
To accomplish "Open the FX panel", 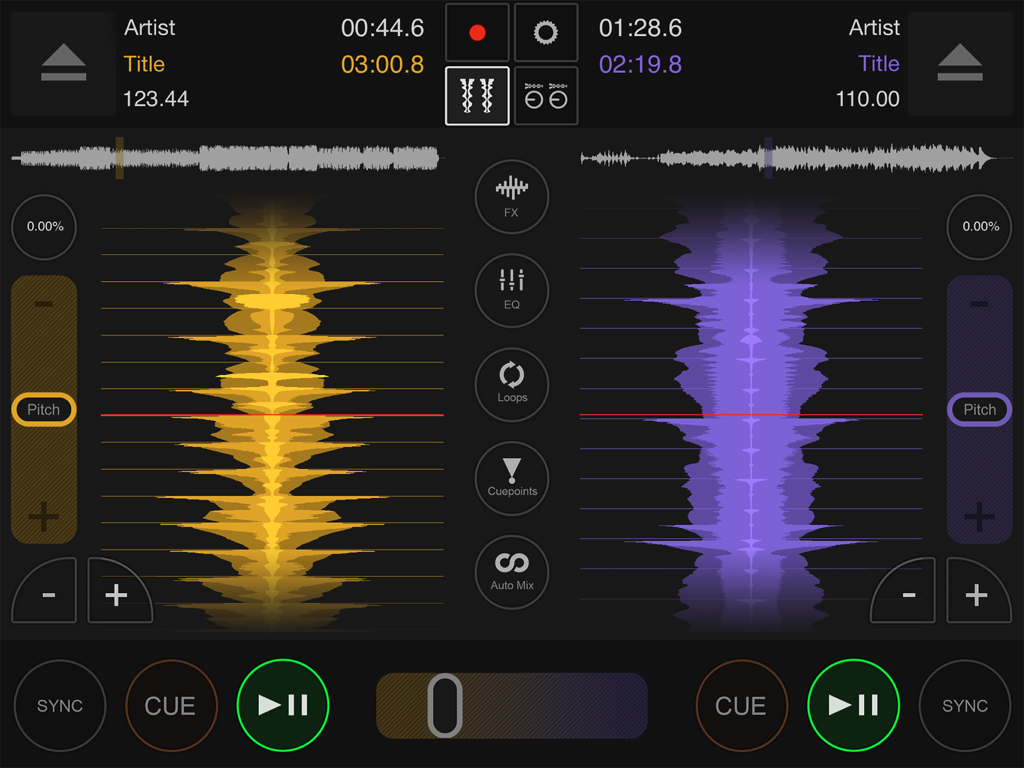I will [x=511, y=197].
